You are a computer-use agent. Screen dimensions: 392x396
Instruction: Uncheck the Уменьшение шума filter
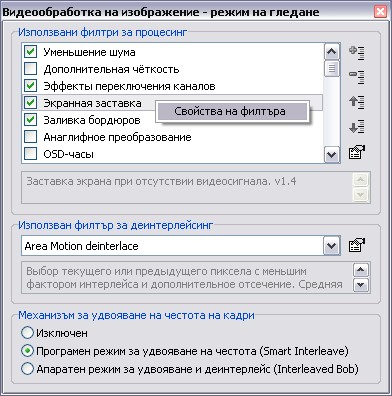(30, 52)
